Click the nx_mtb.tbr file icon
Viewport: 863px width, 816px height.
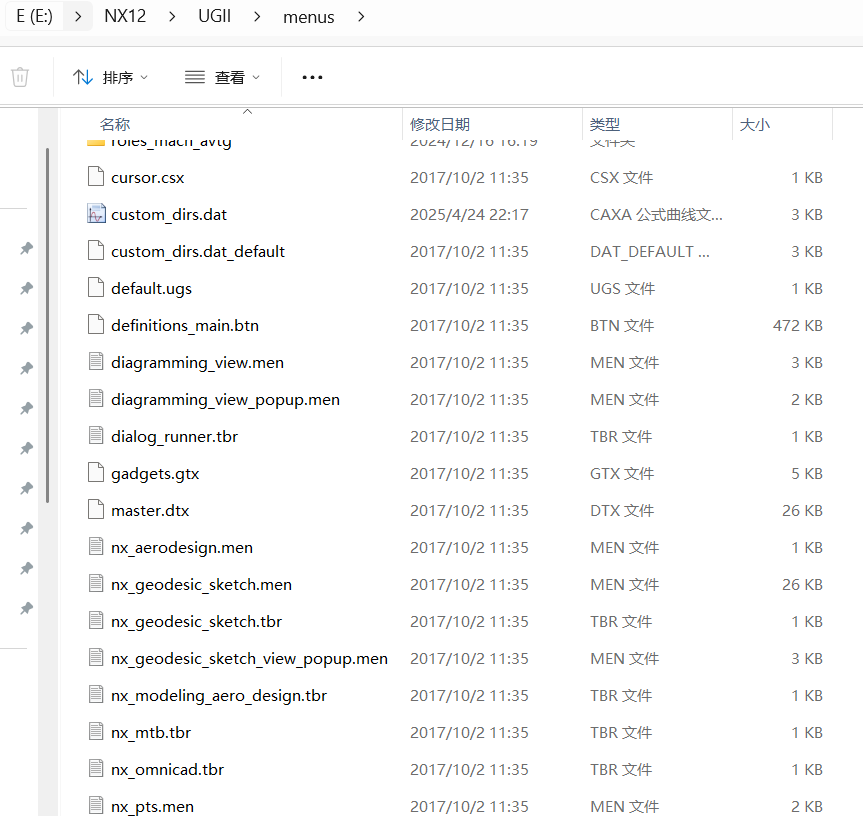tap(96, 731)
